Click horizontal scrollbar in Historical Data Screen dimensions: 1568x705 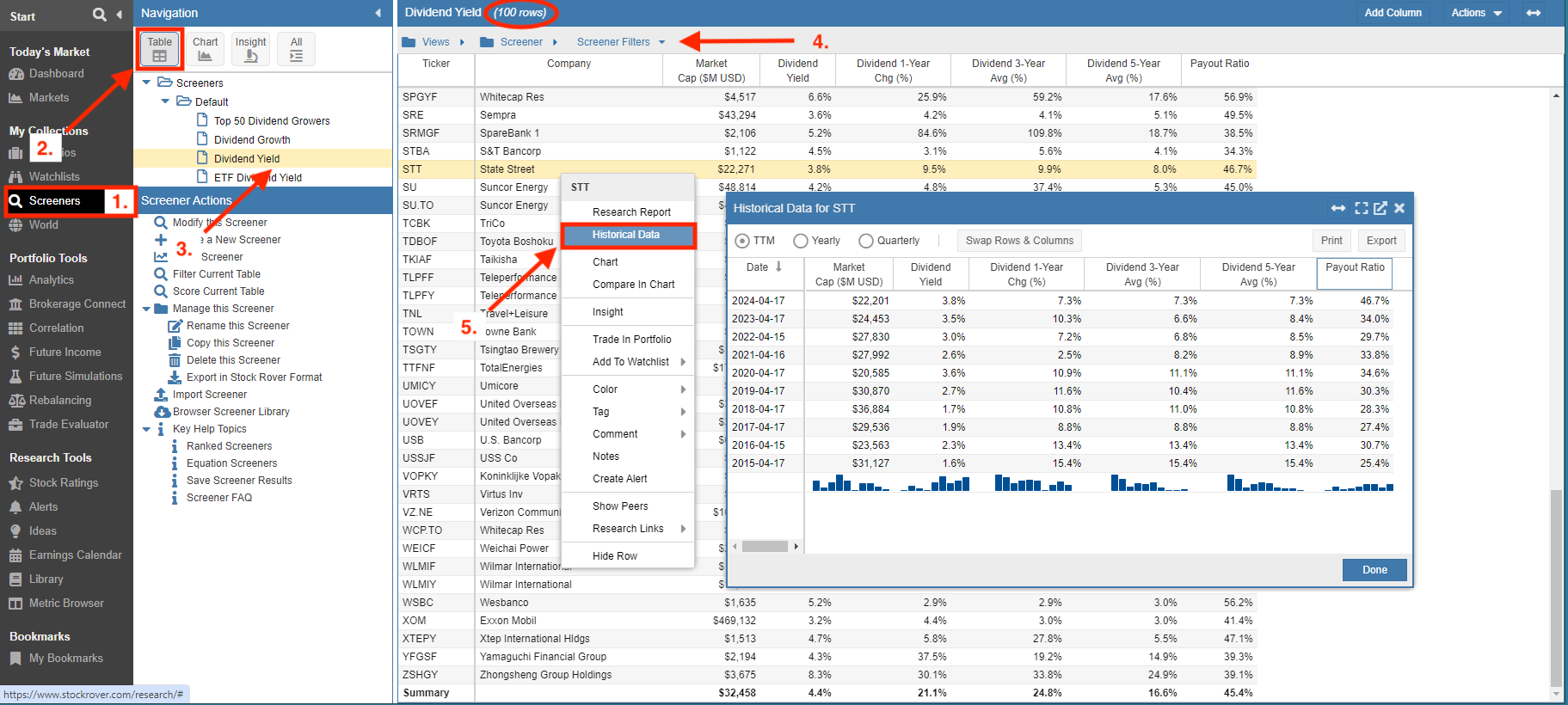pos(765,547)
